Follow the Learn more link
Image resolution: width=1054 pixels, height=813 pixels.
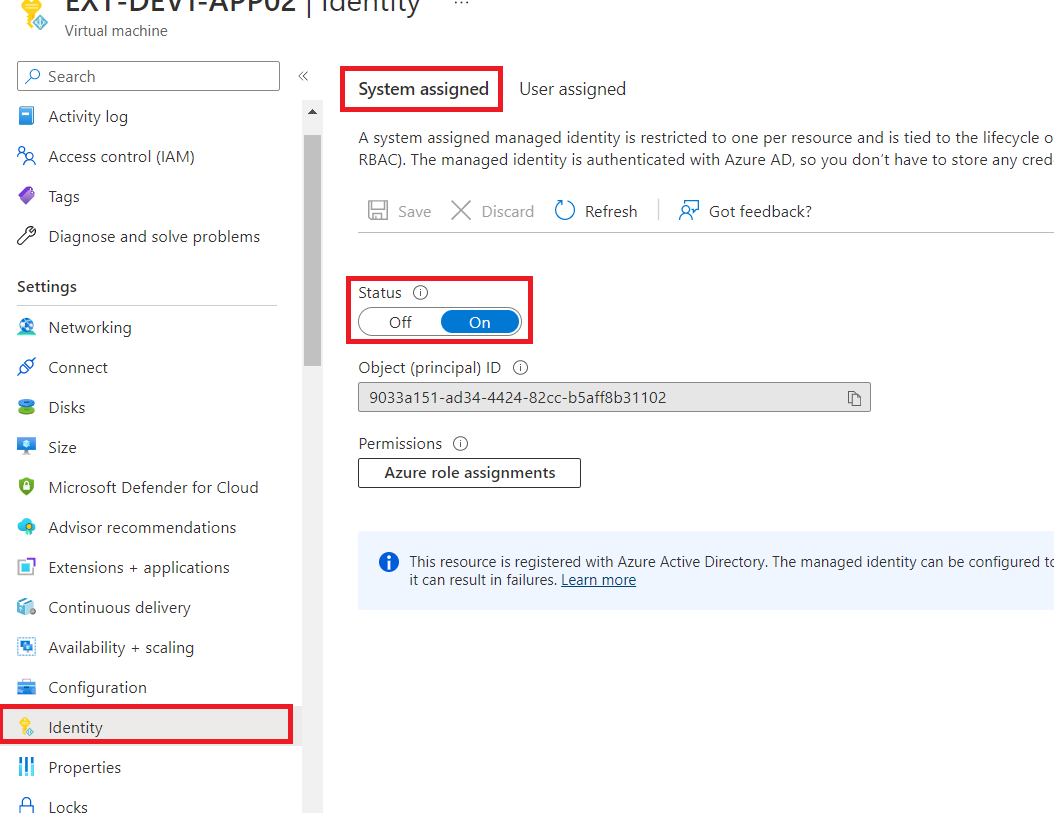tap(598, 580)
